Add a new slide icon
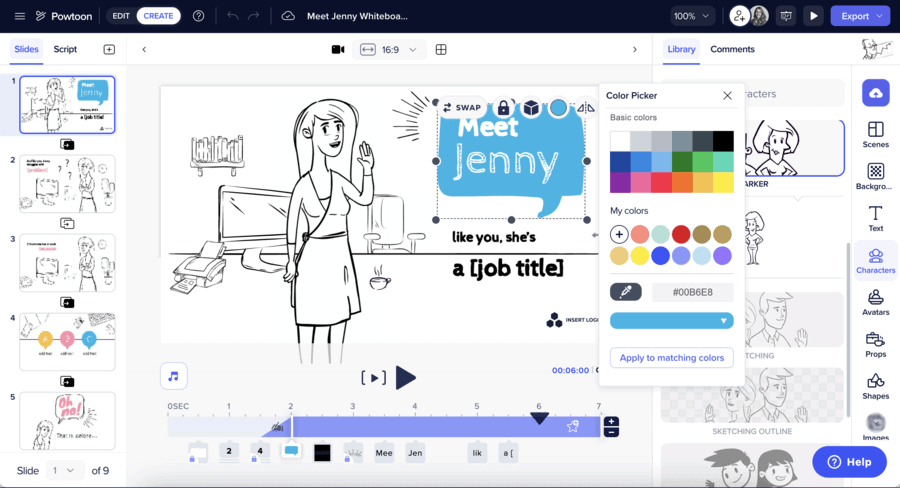 point(109,49)
